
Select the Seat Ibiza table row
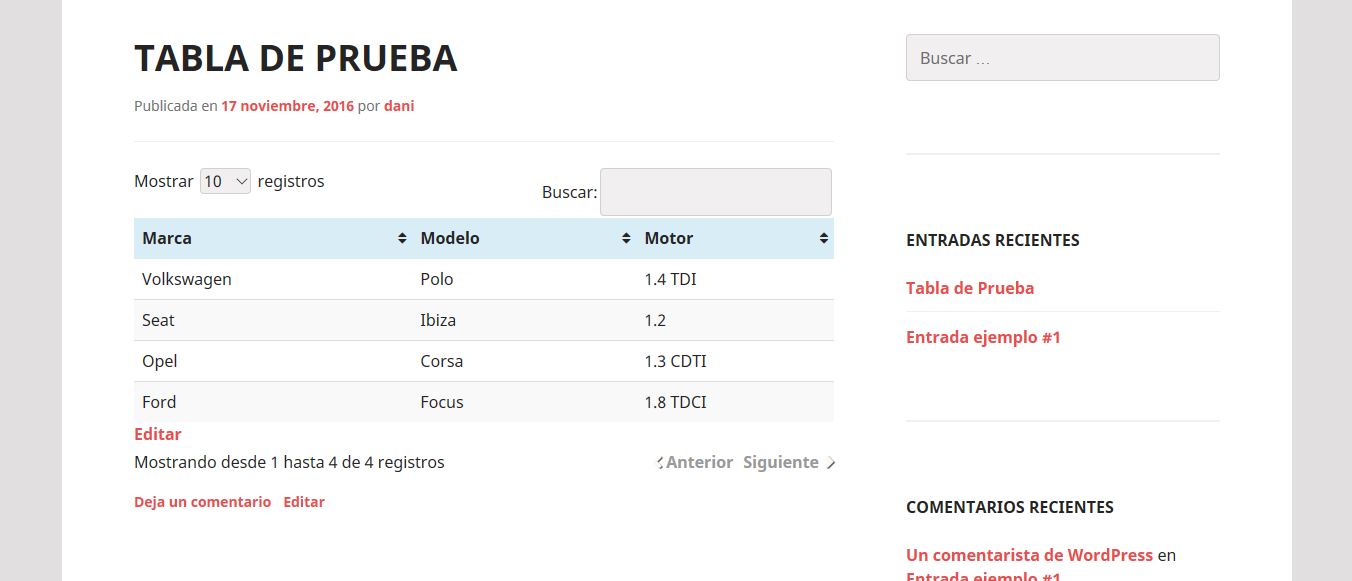tap(400, 320)
